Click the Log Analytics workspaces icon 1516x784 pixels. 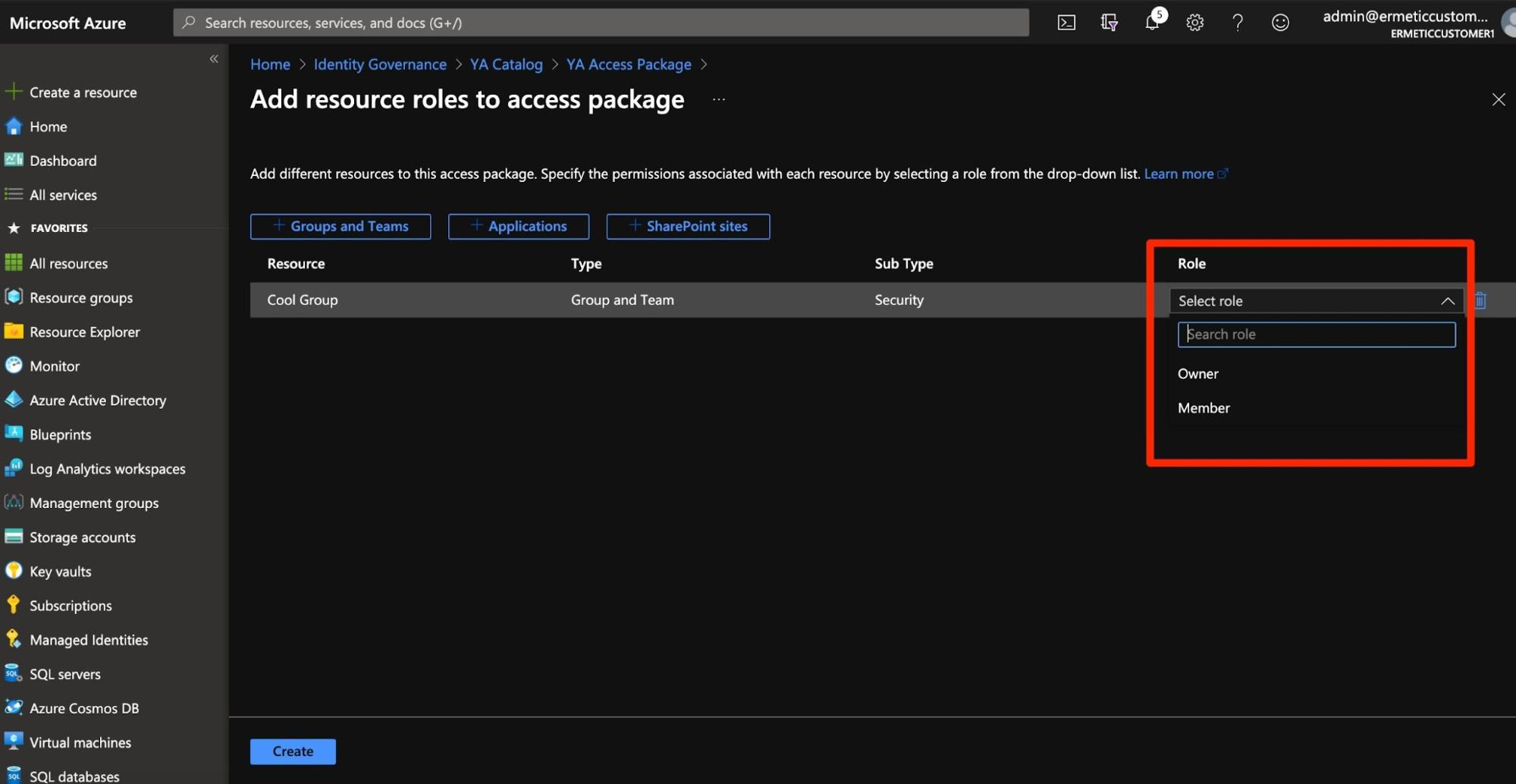[14, 468]
